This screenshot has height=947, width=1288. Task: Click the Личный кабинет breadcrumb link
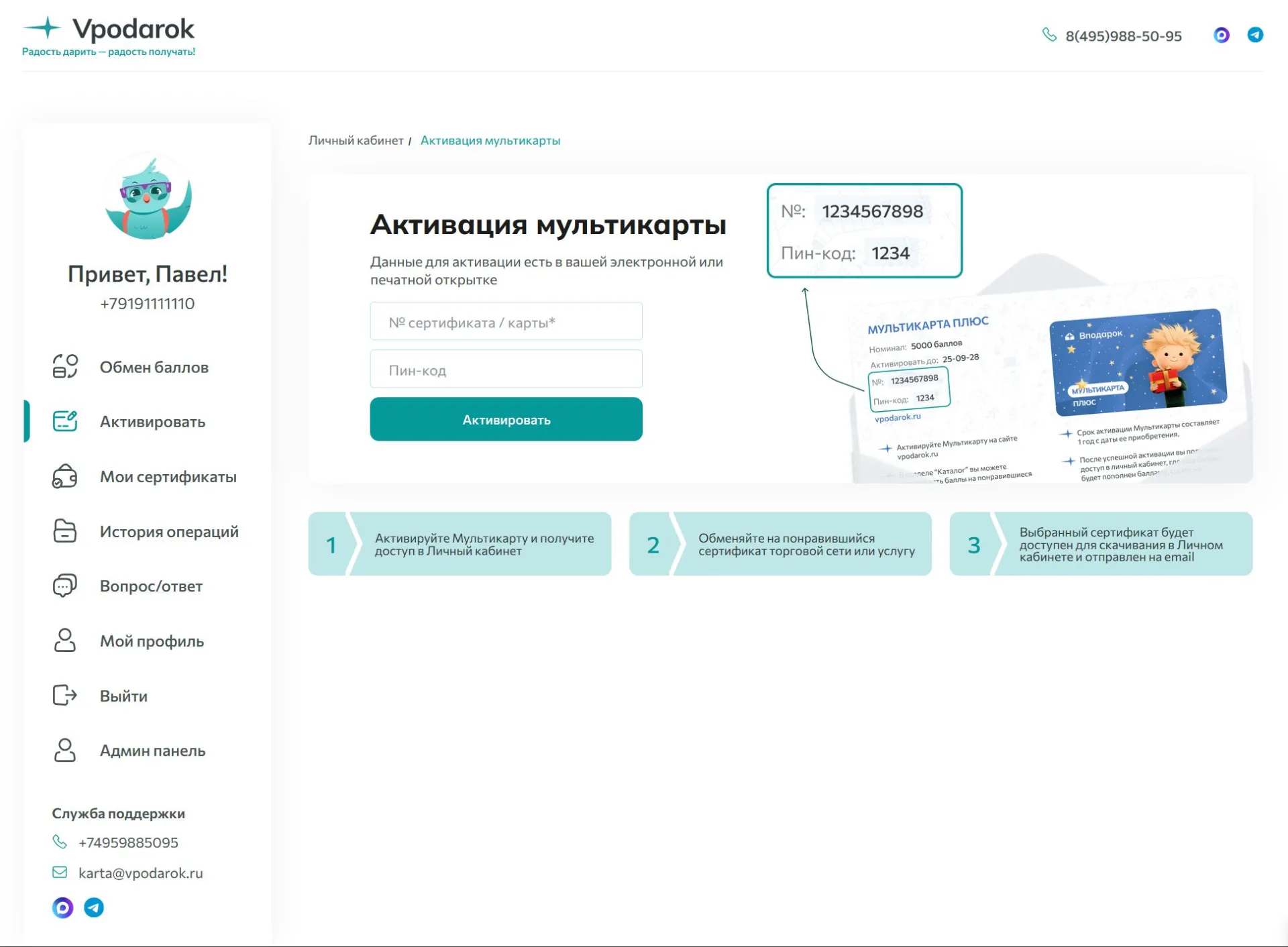click(x=356, y=140)
